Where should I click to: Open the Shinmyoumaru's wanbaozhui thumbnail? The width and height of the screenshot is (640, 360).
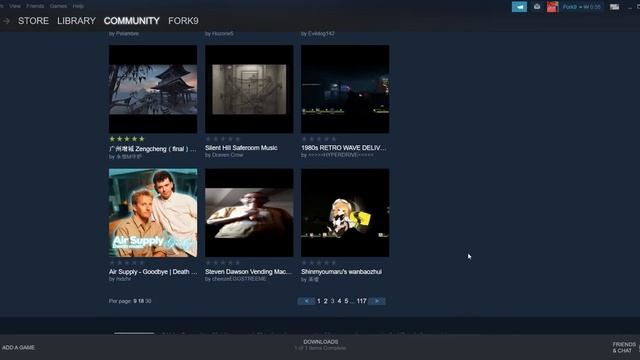[345, 213]
